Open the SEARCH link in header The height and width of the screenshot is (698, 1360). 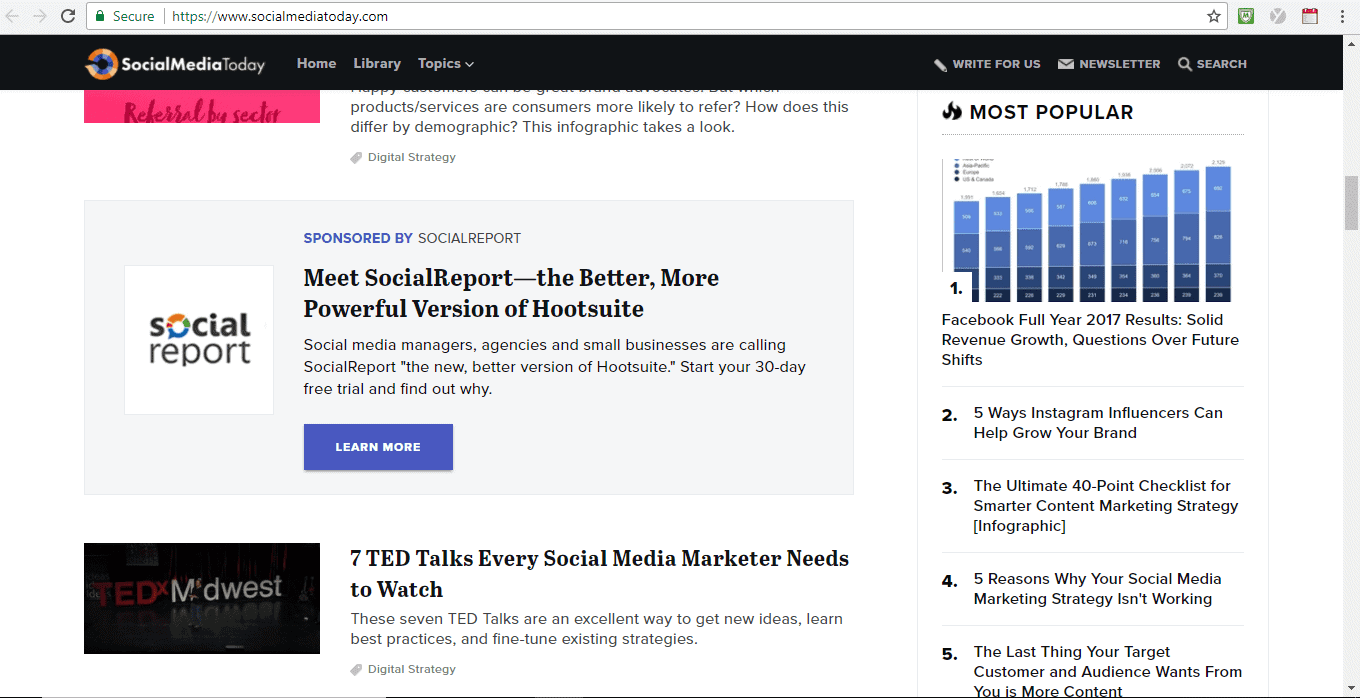[1222, 64]
